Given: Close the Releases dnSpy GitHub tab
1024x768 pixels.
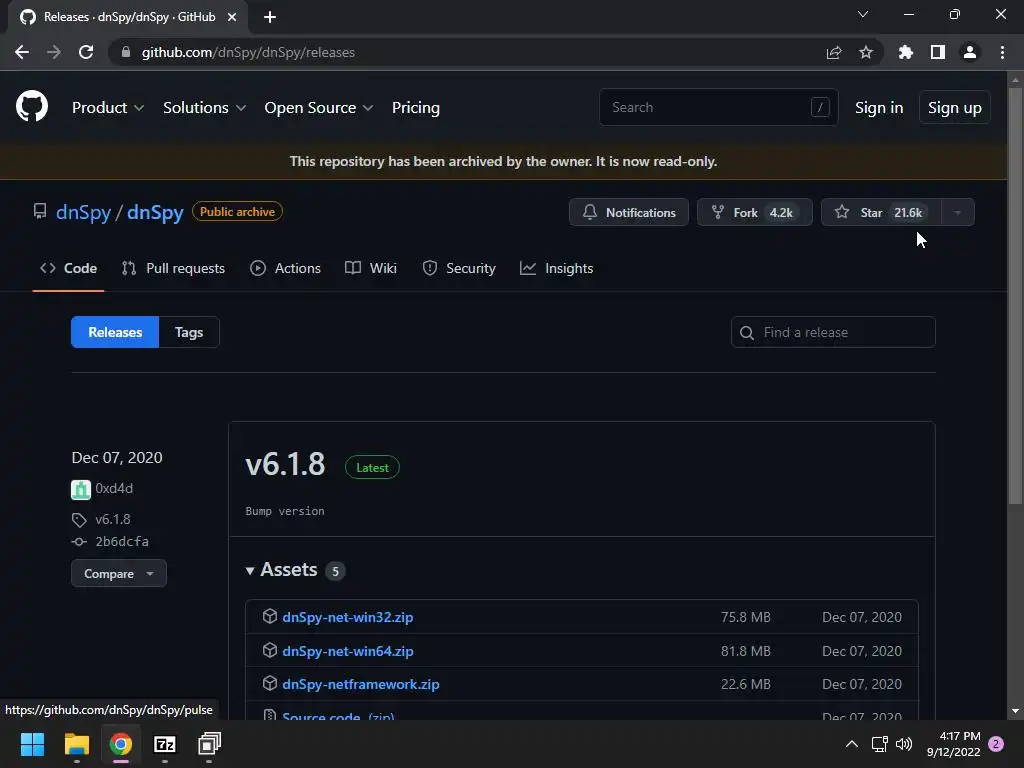Looking at the screenshot, I should [x=232, y=17].
